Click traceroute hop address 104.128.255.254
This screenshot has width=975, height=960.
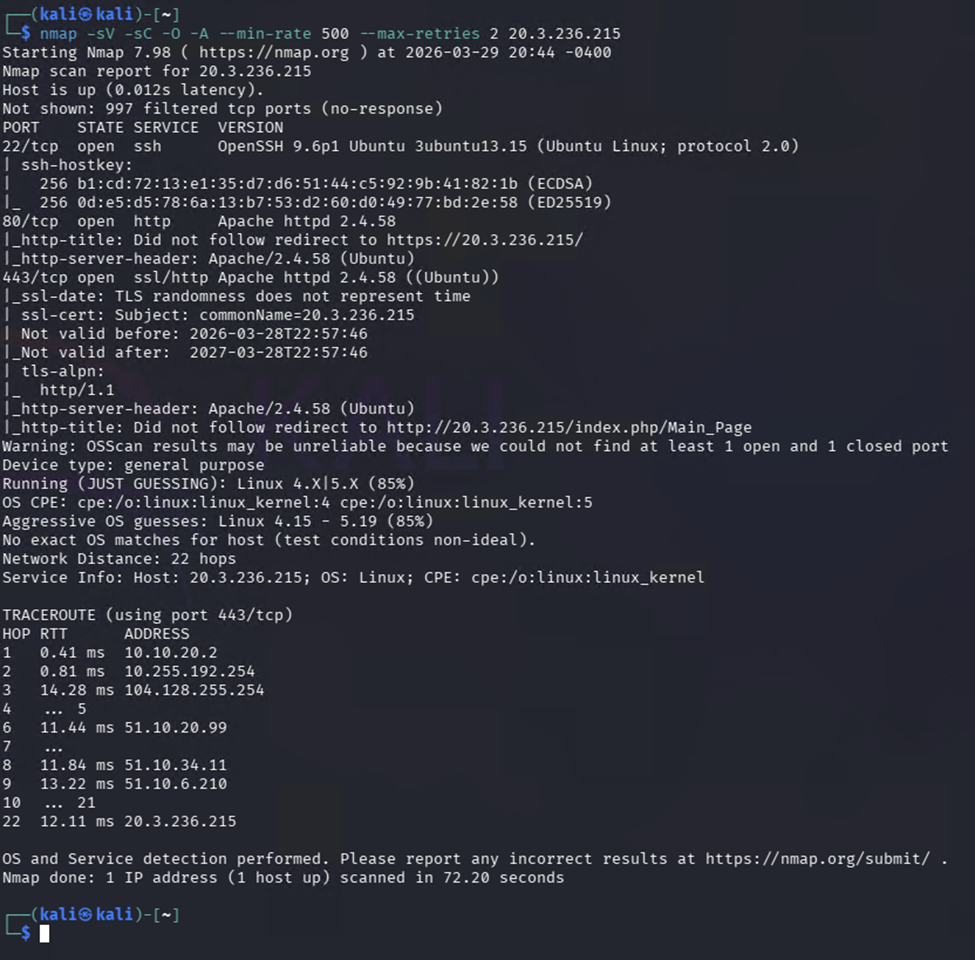194,690
